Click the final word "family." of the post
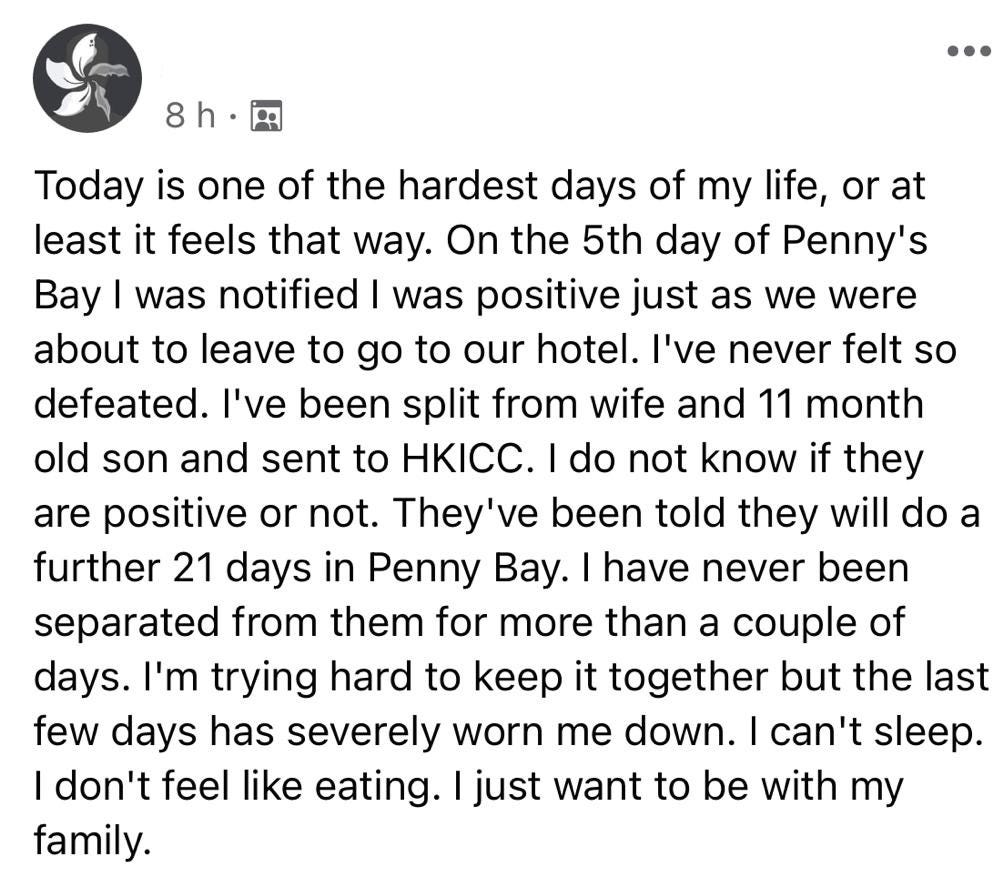This screenshot has height=870, width=1001. [x=93, y=839]
